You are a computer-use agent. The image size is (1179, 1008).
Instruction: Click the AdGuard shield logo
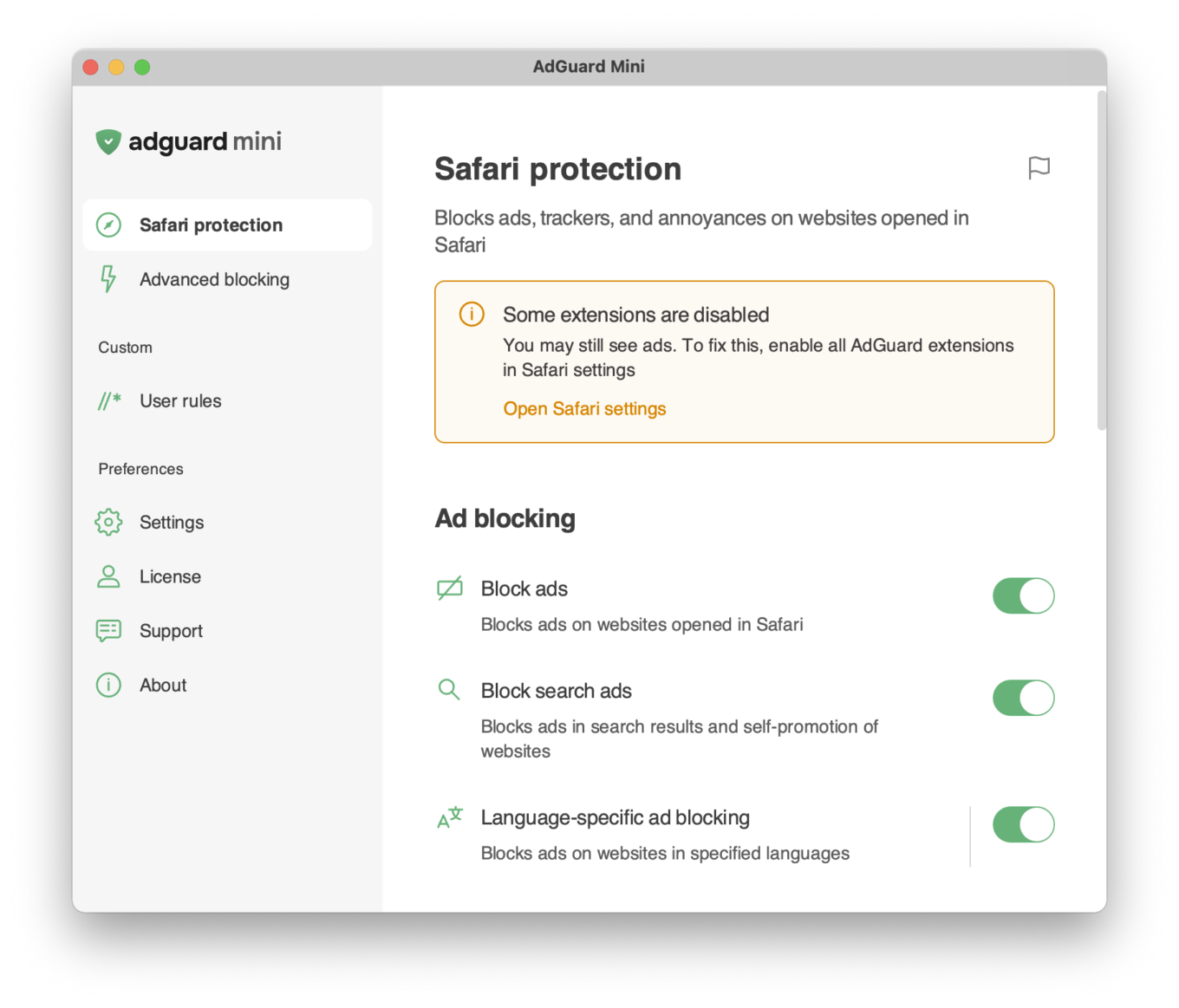[108, 141]
